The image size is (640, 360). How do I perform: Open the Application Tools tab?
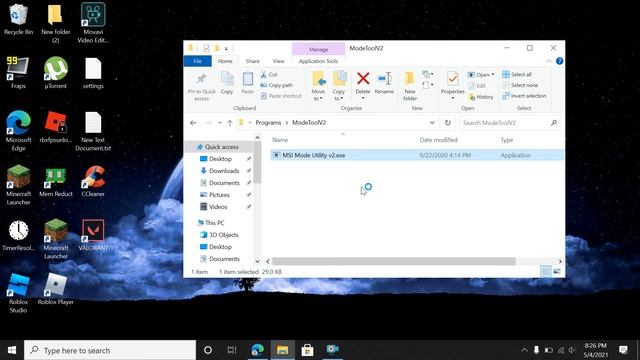click(x=318, y=61)
